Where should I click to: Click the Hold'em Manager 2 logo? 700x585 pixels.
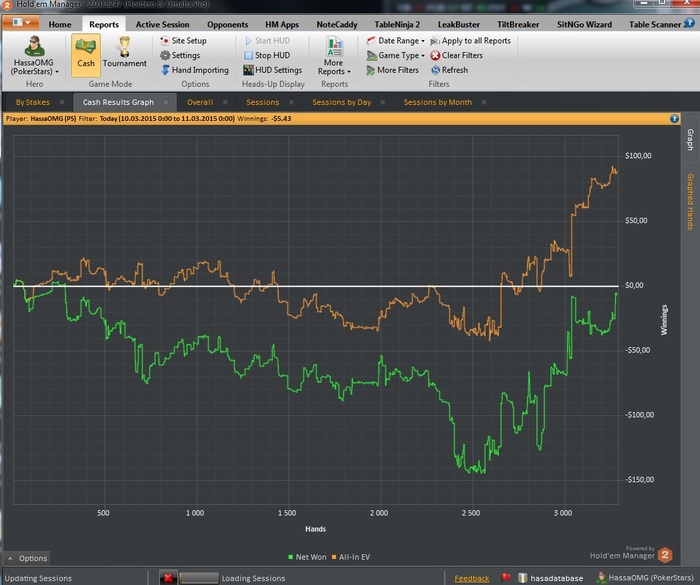pos(665,555)
